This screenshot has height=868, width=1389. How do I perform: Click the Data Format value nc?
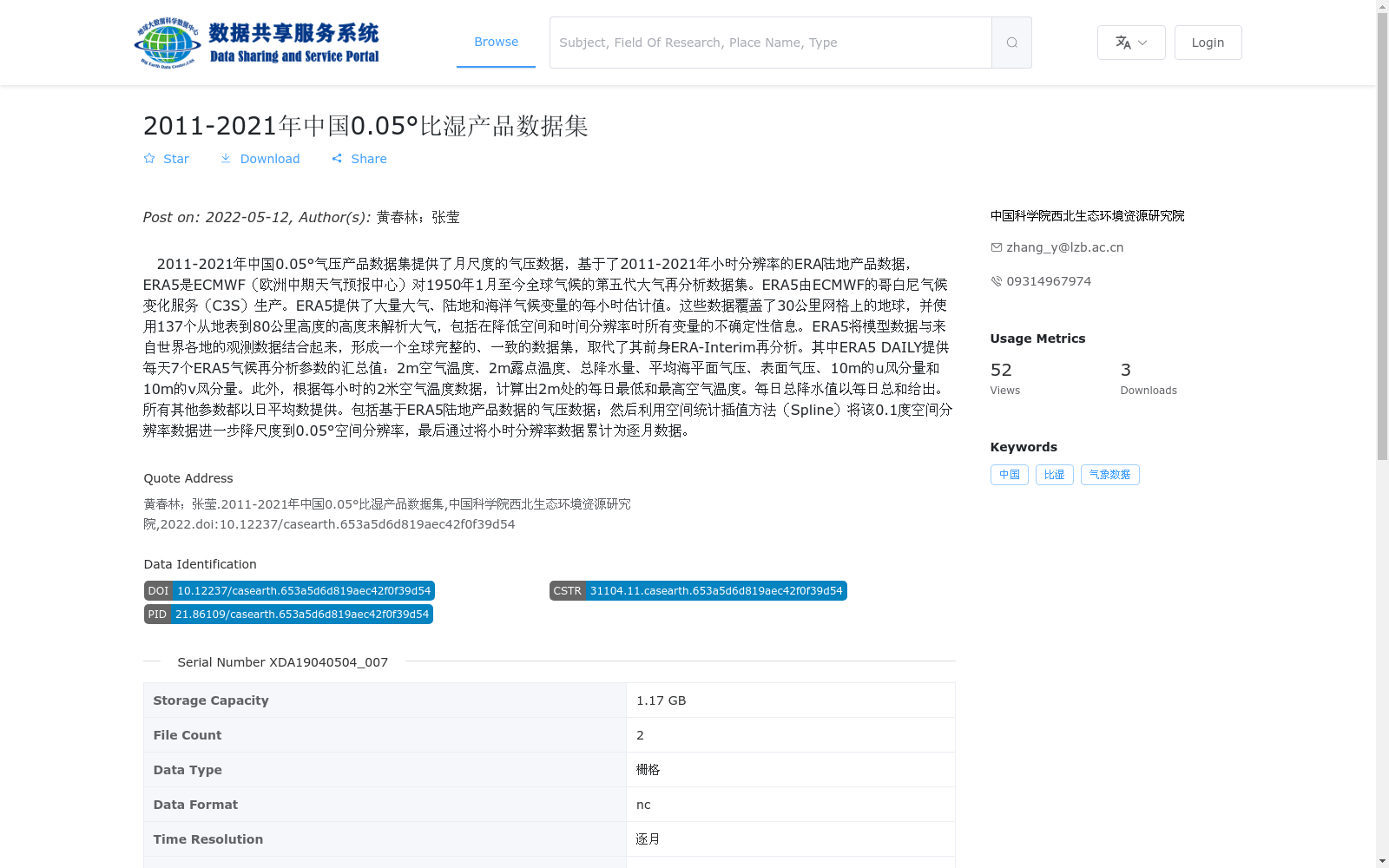(643, 805)
